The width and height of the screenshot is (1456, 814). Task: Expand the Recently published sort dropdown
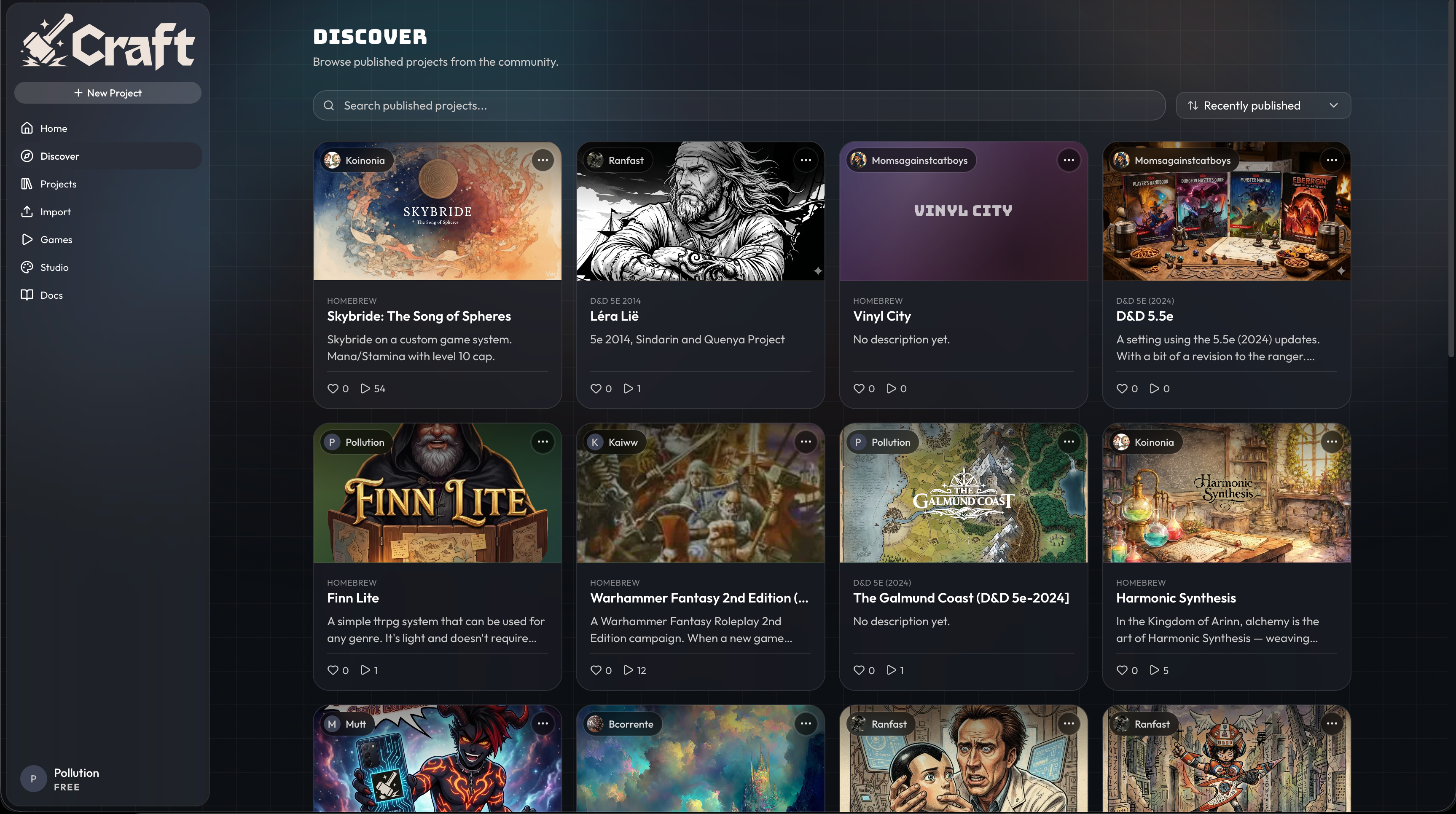click(1263, 106)
